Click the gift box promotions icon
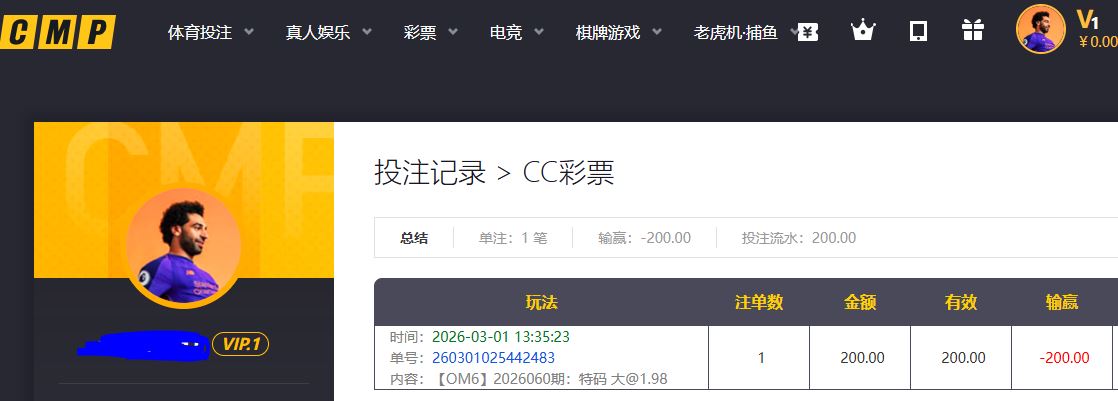The width and height of the screenshot is (1118, 401). (x=972, y=31)
